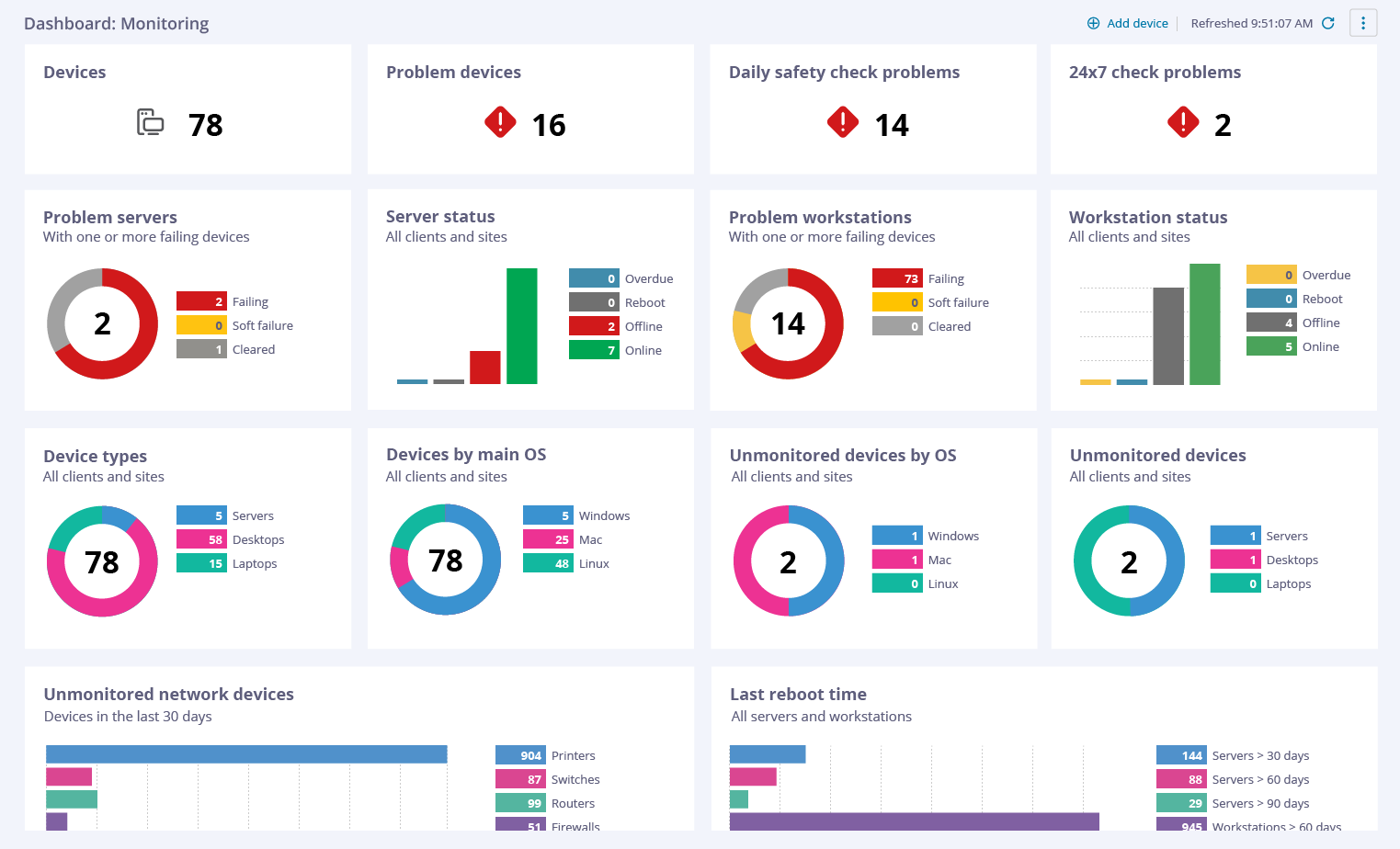This screenshot has width=1400, height=849.
Task: Click the devices icon in Devices card
Action: 150,121
